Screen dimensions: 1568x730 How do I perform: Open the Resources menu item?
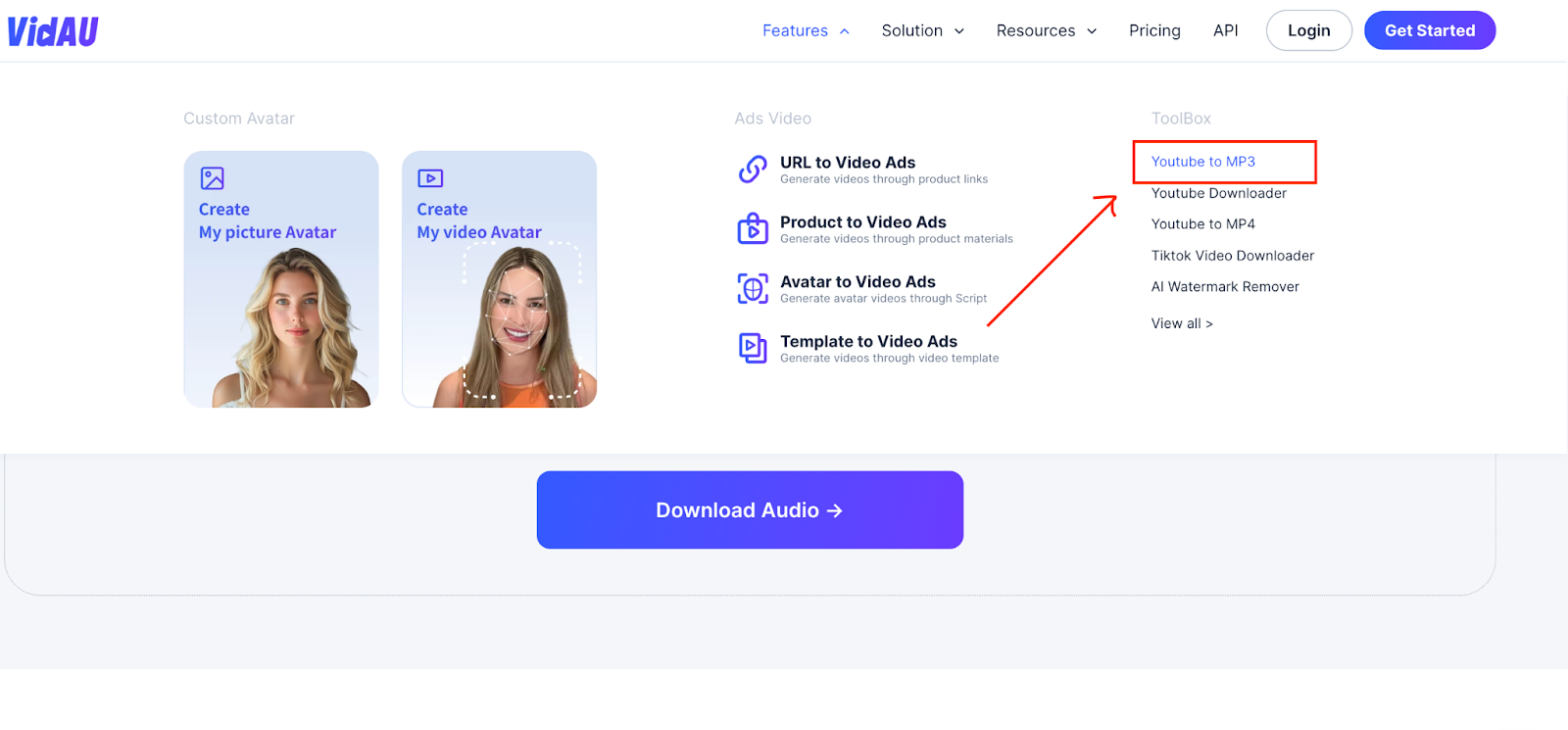[1036, 31]
